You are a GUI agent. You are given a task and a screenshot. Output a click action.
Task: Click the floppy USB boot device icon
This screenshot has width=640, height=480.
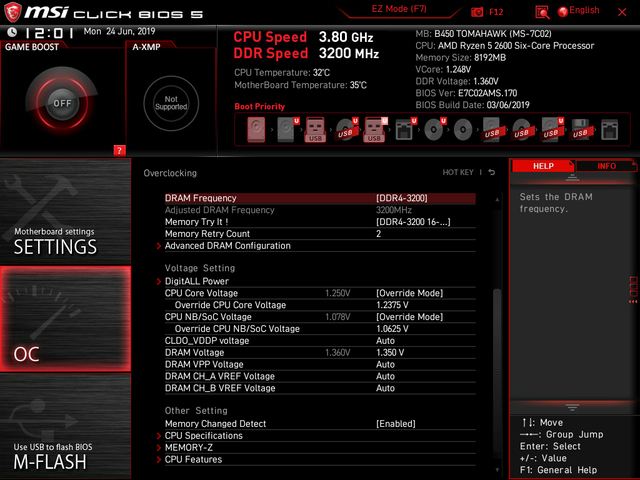coord(580,130)
